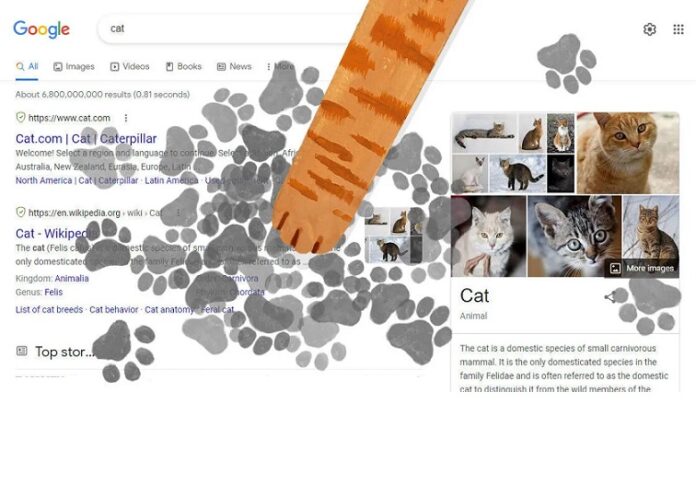Open the large orange cat photo thumbnail
Screen dimensions: 696x484
tap(628, 153)
